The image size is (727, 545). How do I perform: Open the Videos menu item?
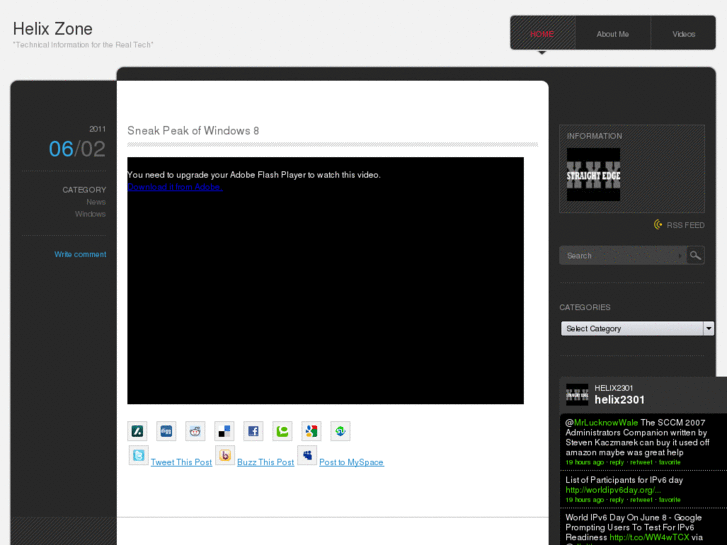pyautogui.click(x=683, y=34)
